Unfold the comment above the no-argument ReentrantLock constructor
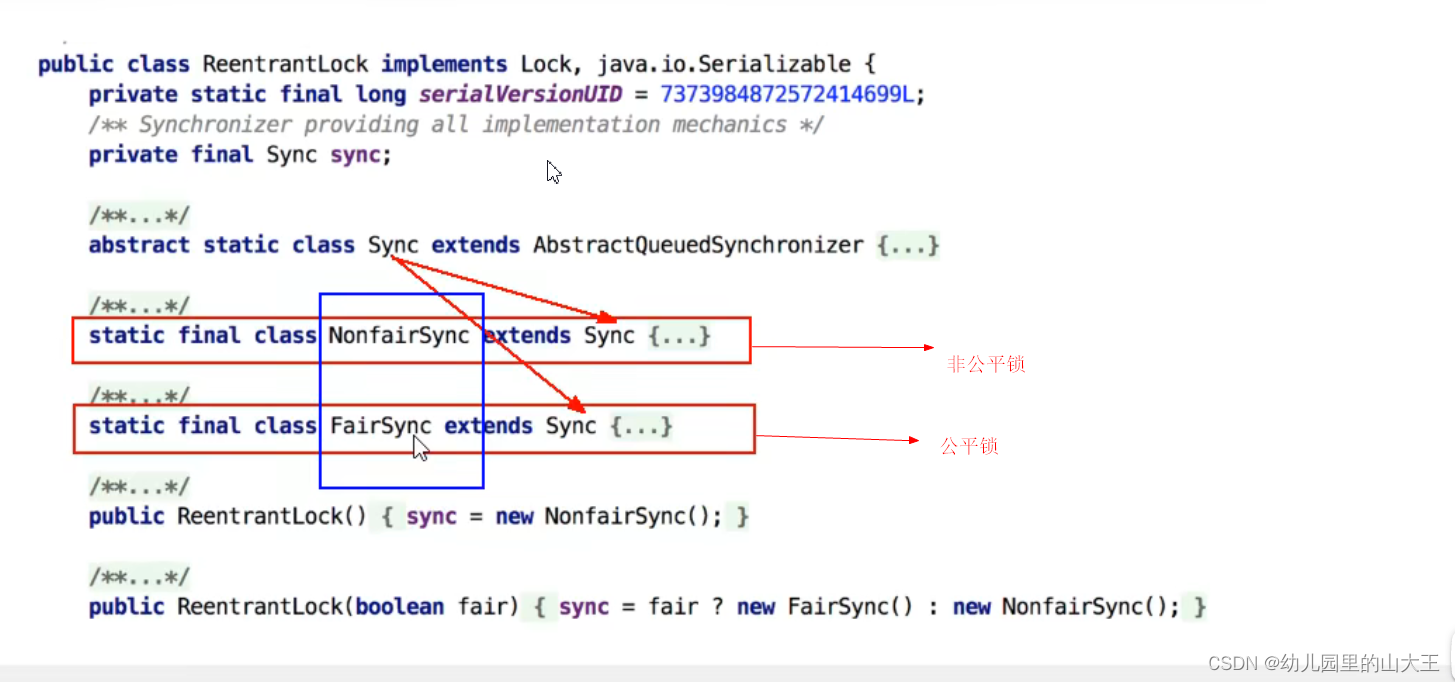 tap(139, 487)
